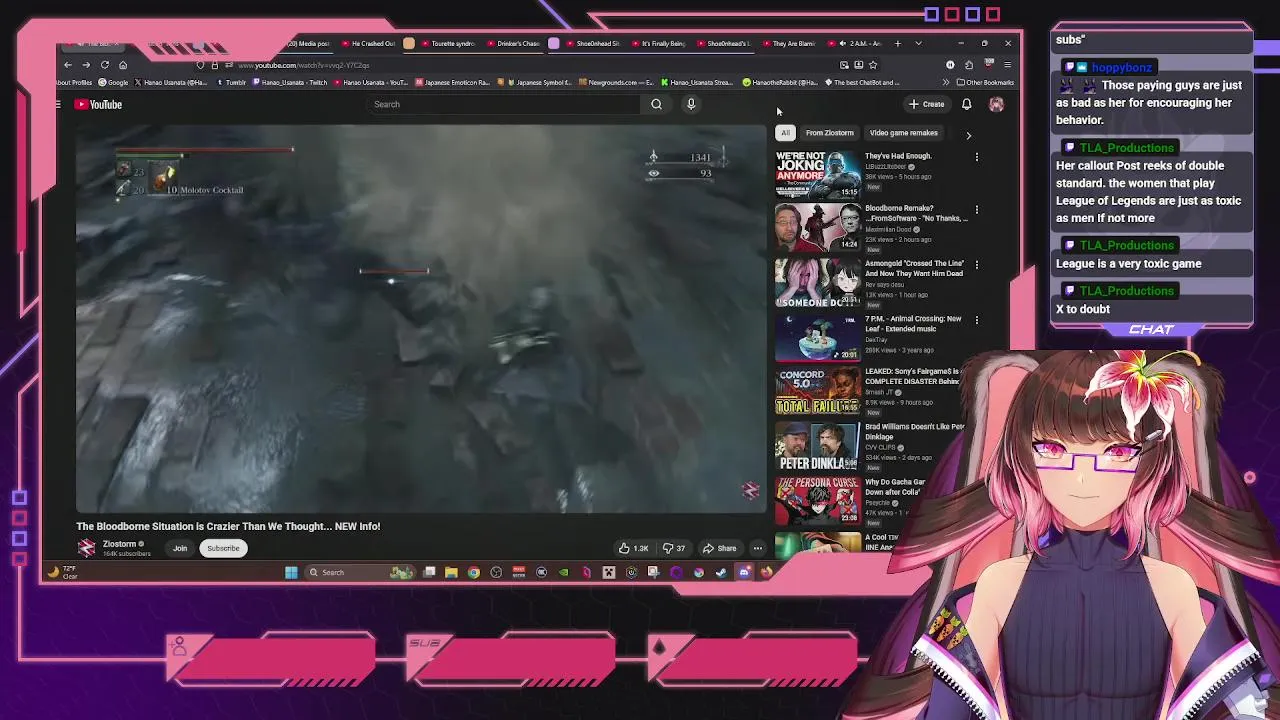Switch to the 'Drinker's Chase' tab

point(512,43)
